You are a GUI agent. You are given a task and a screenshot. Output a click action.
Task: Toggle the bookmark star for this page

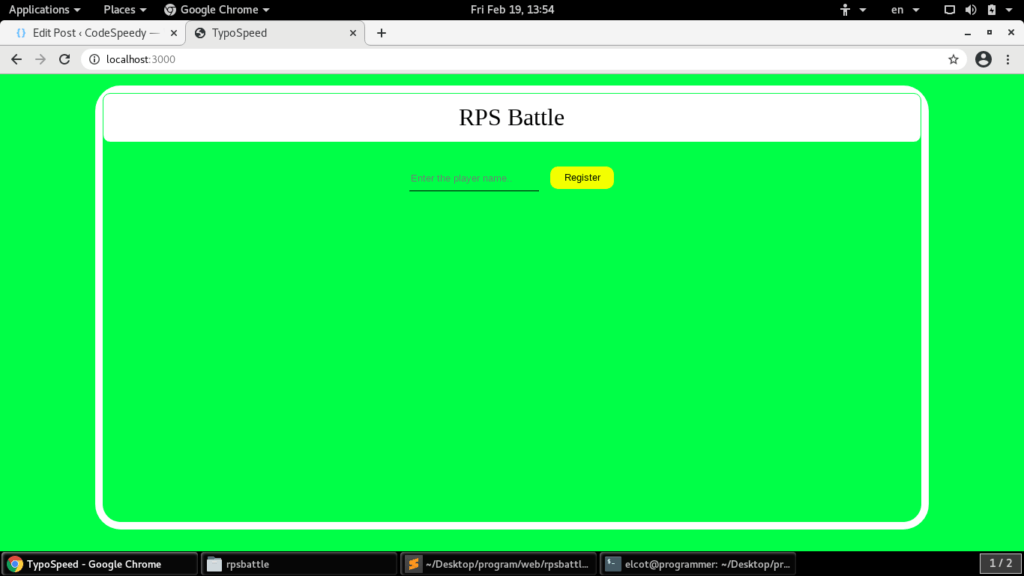click(953, 59)
